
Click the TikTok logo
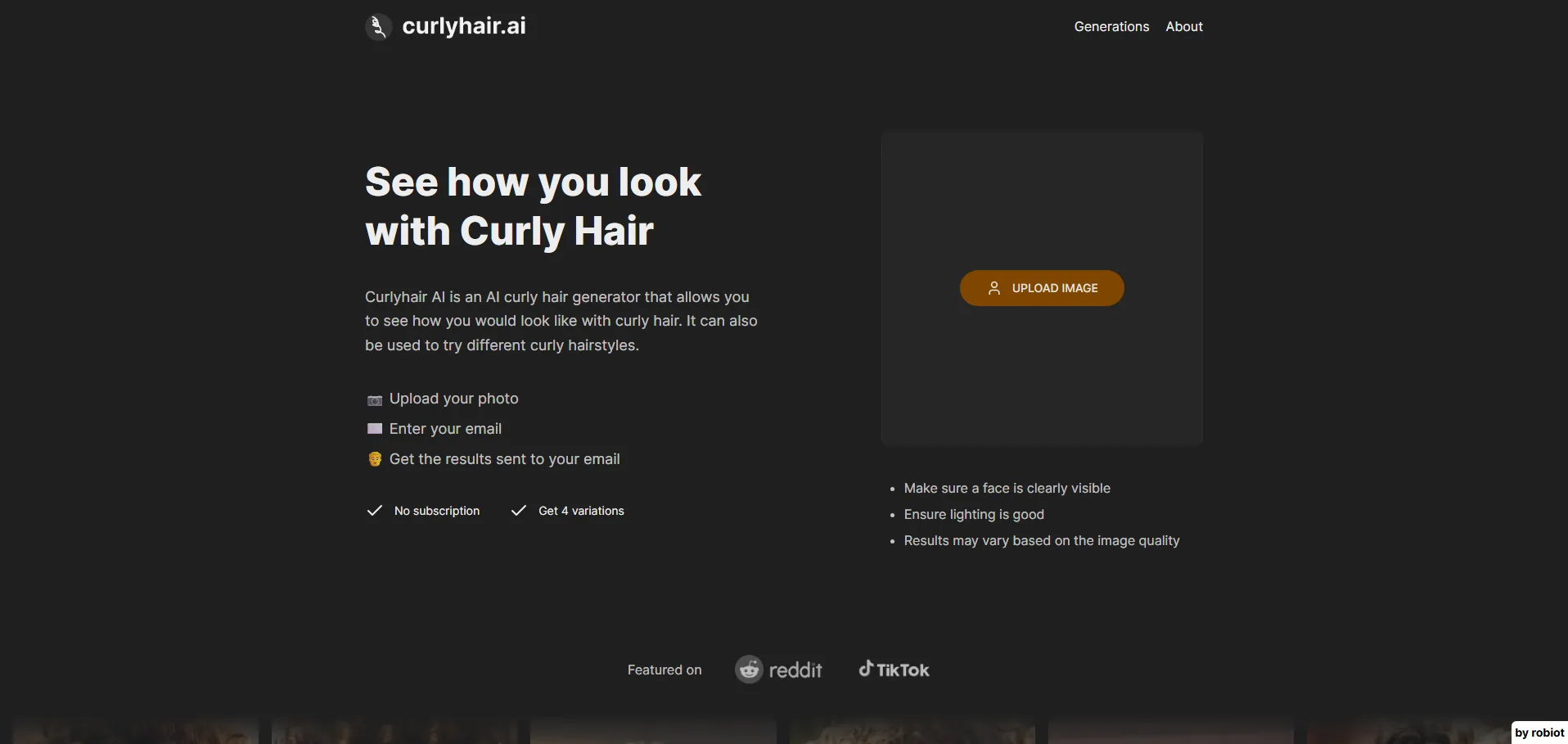click(x=894, y=670)
